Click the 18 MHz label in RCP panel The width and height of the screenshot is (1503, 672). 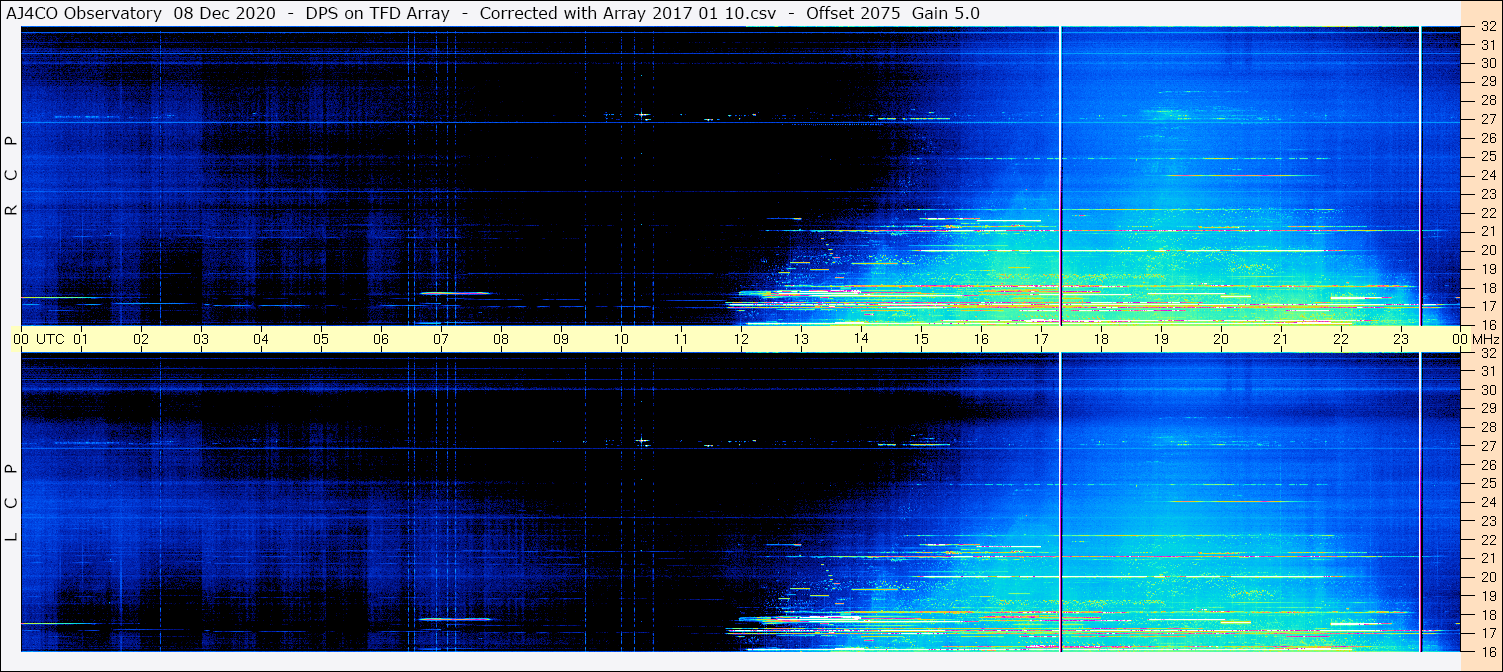(x=1487, y=287)
